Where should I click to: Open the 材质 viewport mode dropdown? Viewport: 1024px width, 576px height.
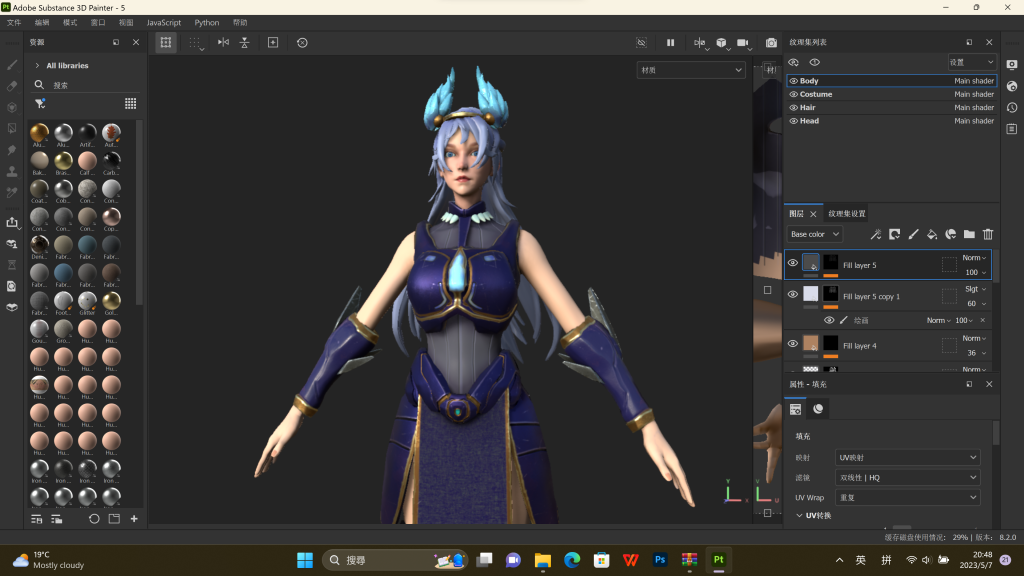pyautogui.click(x=691, y=70)
